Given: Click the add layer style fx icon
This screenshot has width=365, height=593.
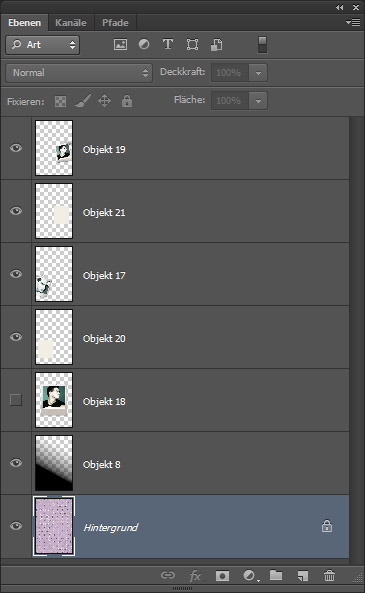Looking at the screenshot, I should click(x=195, y=576).
